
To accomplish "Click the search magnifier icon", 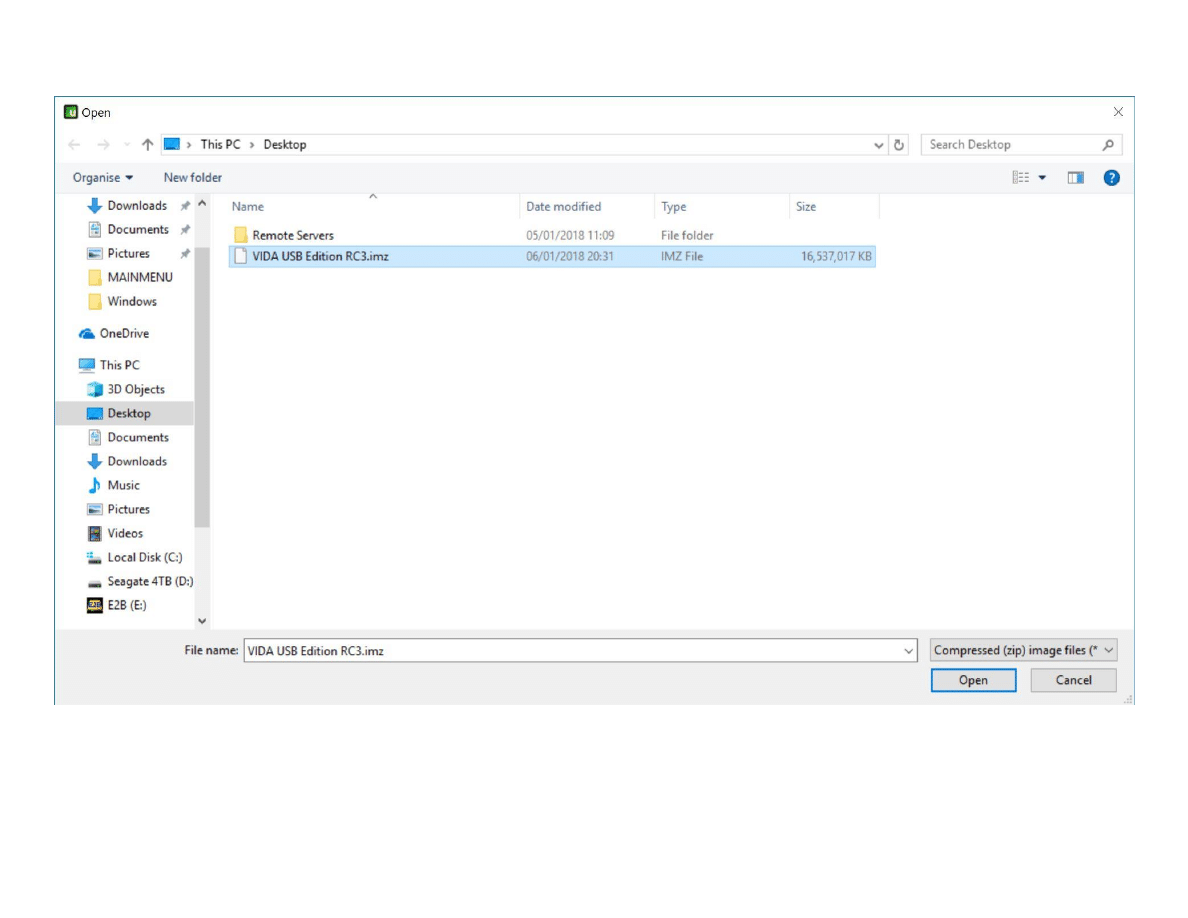I will click(1108, 145).
